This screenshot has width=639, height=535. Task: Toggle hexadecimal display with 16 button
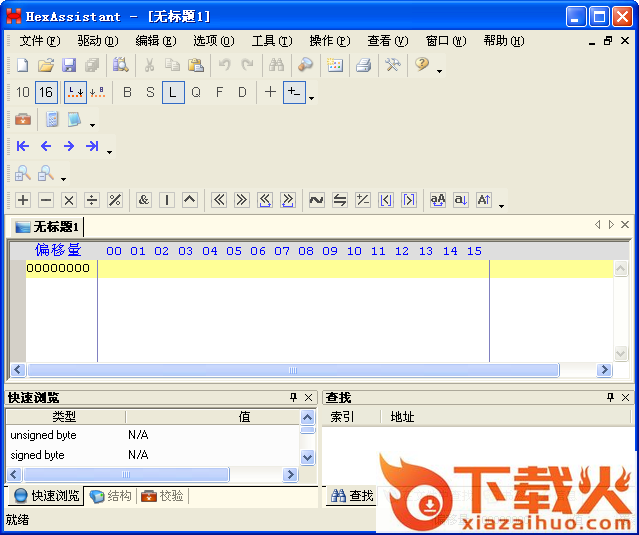tap(46, 92)
